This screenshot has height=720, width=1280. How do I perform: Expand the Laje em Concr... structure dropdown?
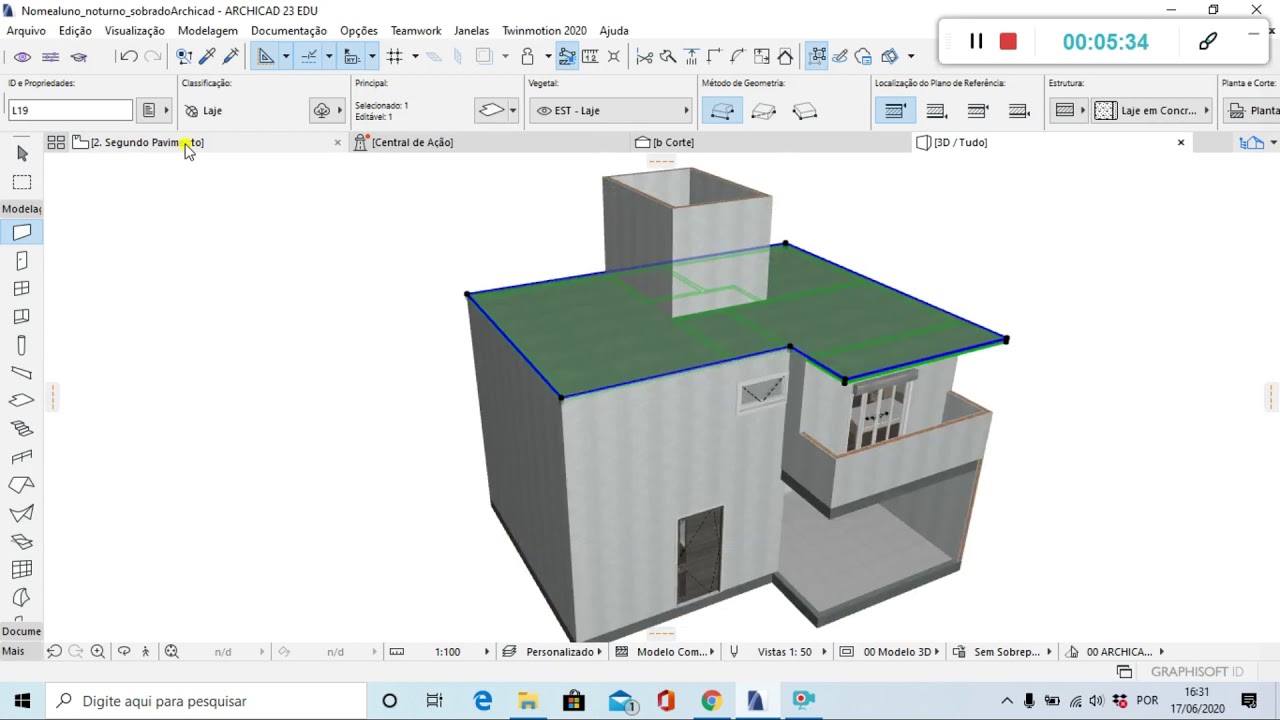(1152, 111)
